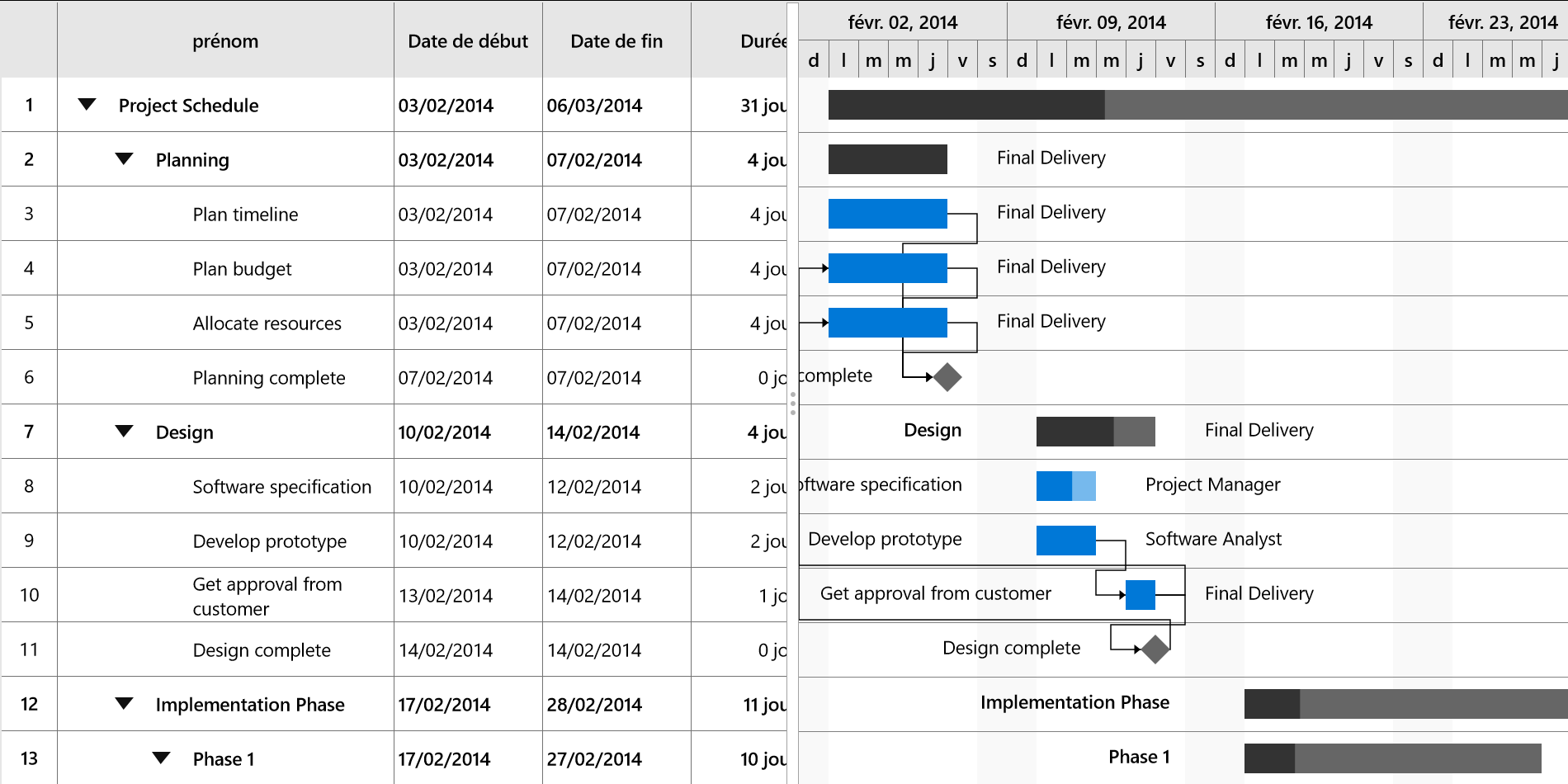Collapse the Implementation Phase group

124,704
